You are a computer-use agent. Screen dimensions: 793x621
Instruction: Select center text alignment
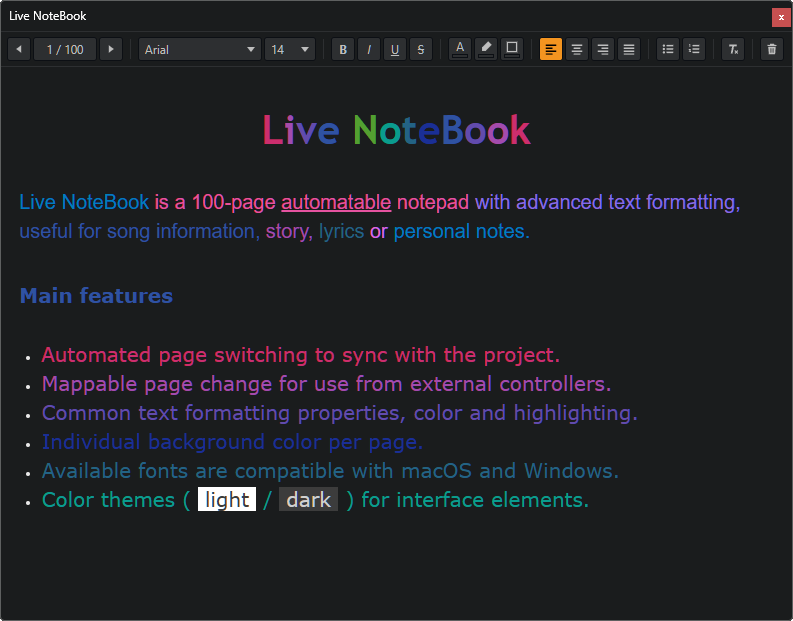577,50
